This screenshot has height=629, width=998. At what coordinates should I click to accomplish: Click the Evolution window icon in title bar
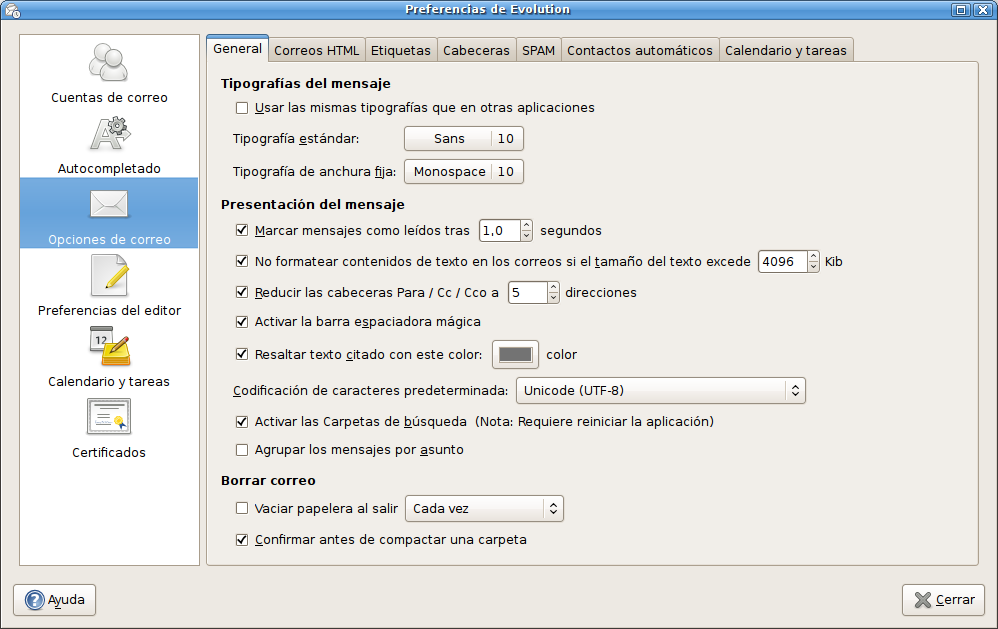pyautogui.click(x=12, y=10)
